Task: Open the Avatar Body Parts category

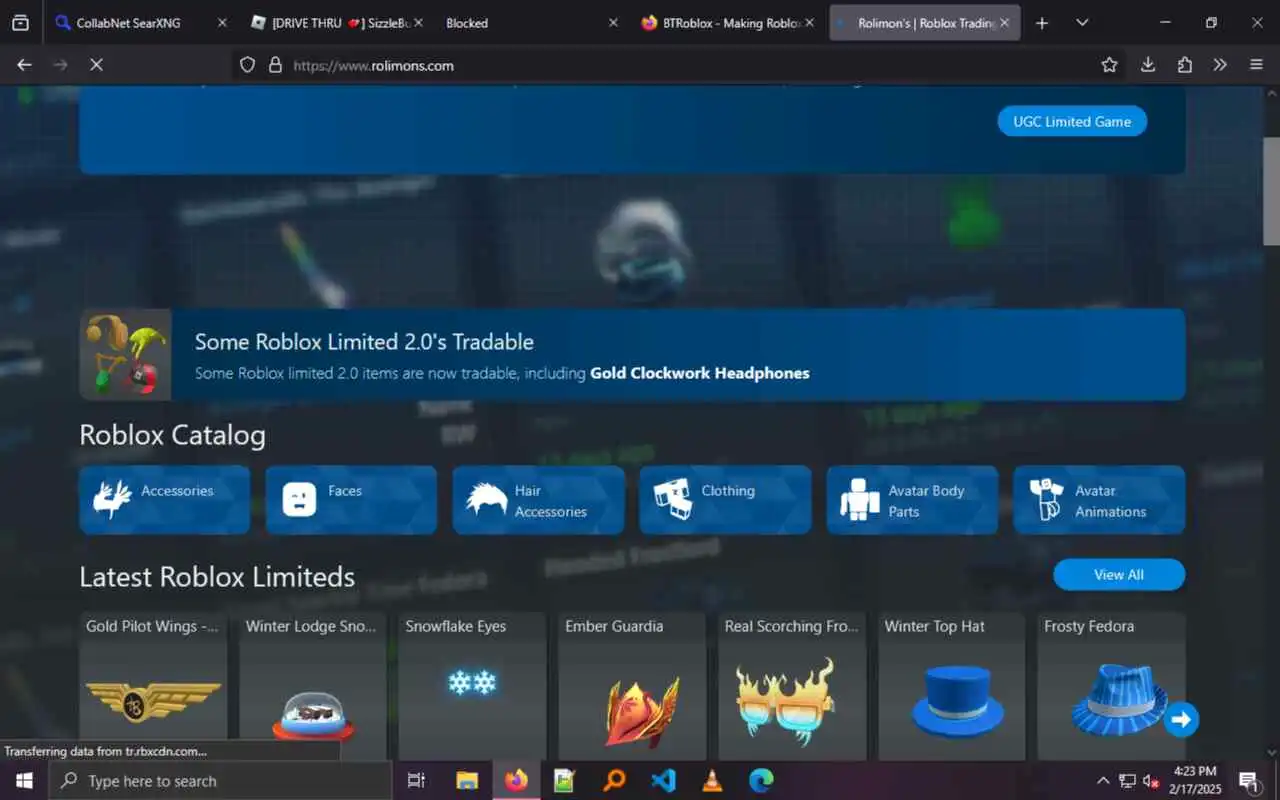Action: [912, 500]
